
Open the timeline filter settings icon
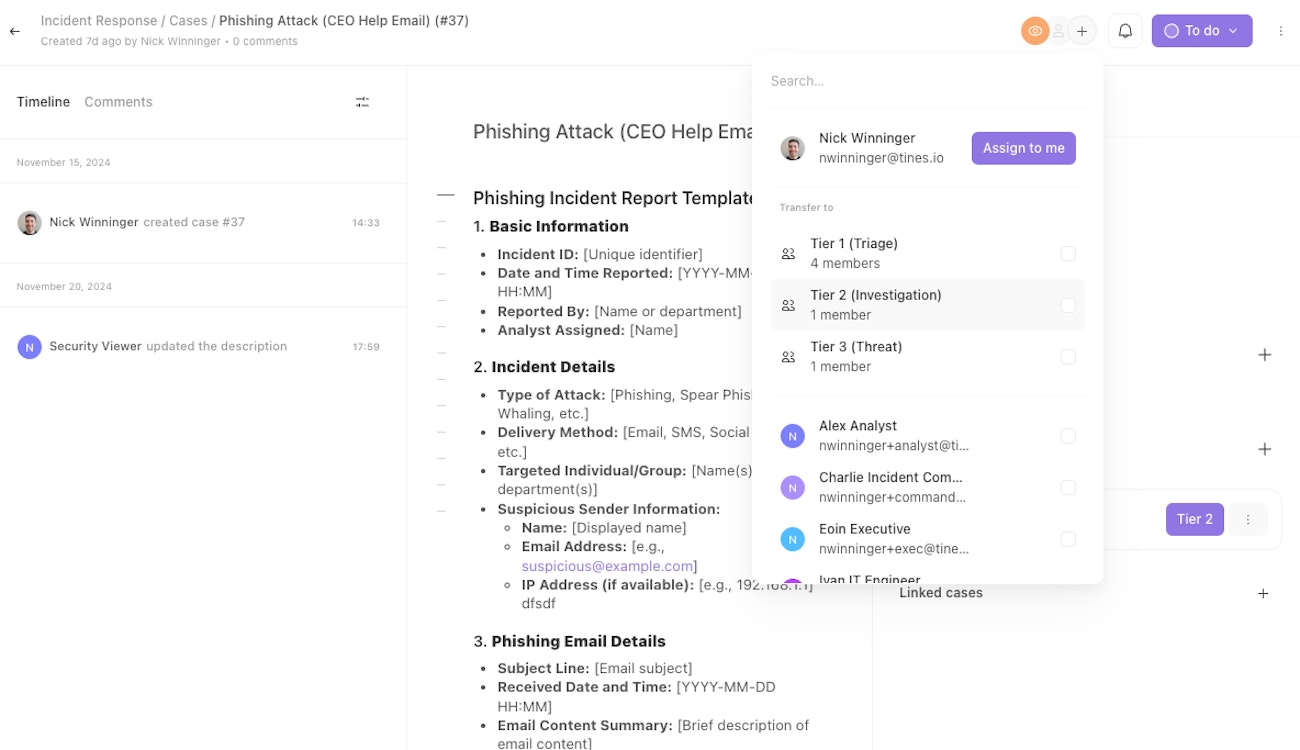click(x=362, y=102)
